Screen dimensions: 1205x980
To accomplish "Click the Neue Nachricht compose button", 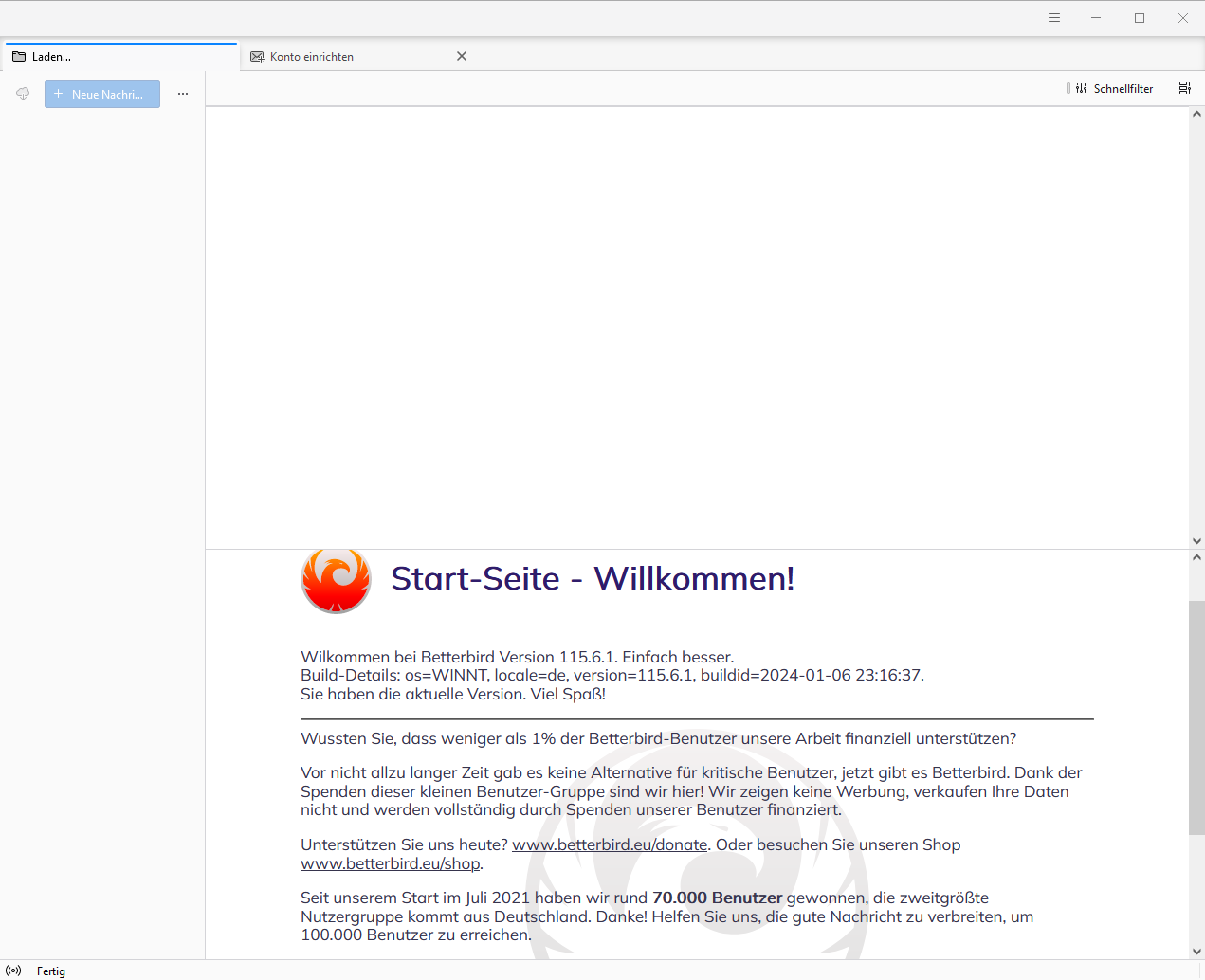I will pyautogui.click(x=102, y=94).
